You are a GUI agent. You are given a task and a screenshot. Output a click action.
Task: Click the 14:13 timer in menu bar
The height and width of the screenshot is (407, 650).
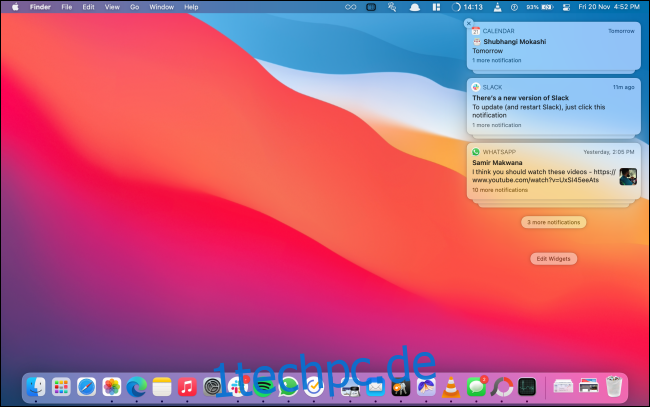[x=467, y=7]
